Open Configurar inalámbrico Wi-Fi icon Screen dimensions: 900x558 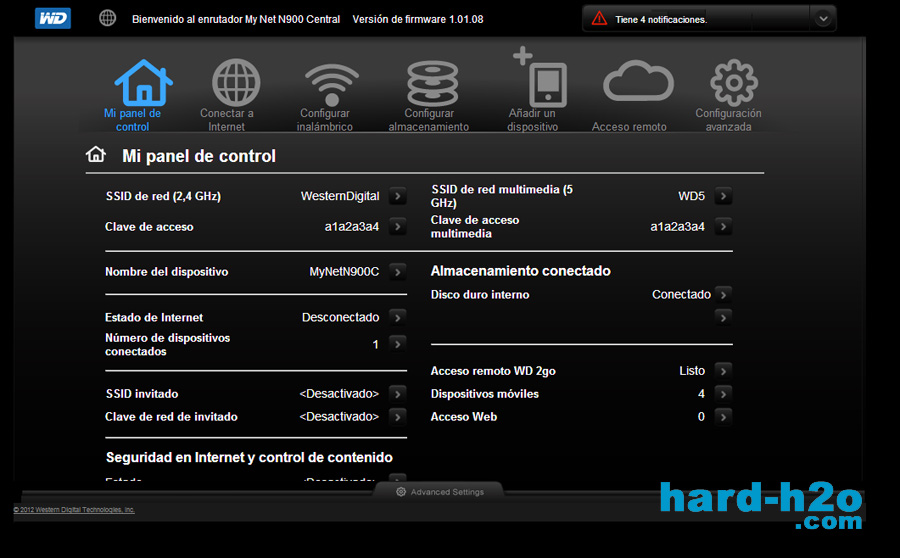point(332,84)
